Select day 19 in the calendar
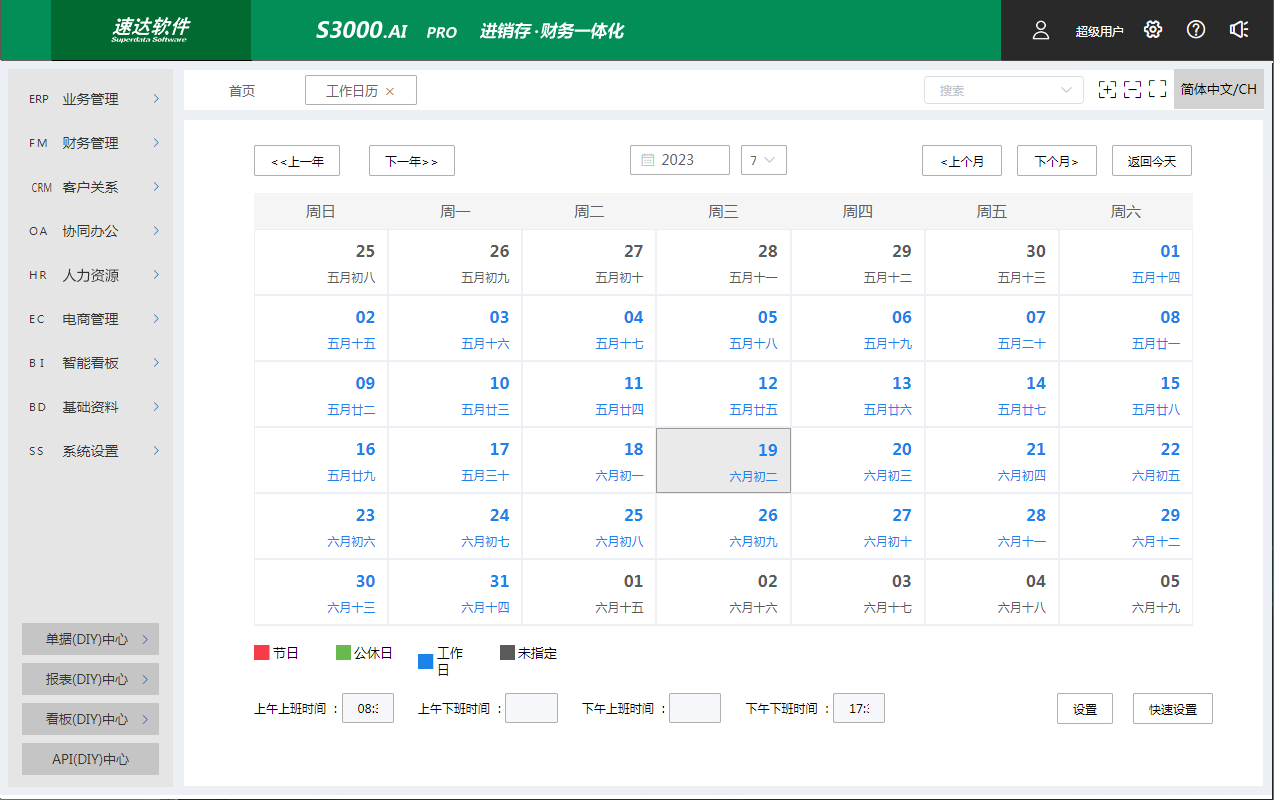 (x=723, y=460)
